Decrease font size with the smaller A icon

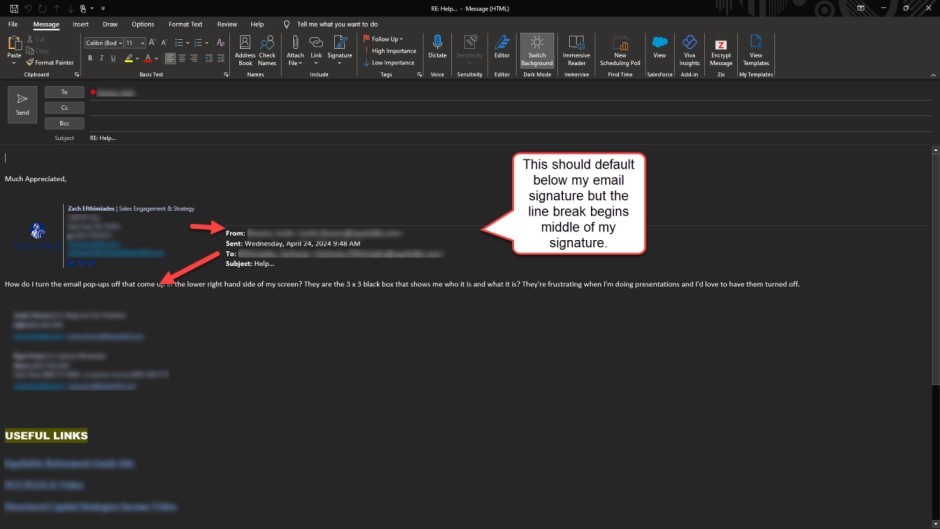(164, 43)
